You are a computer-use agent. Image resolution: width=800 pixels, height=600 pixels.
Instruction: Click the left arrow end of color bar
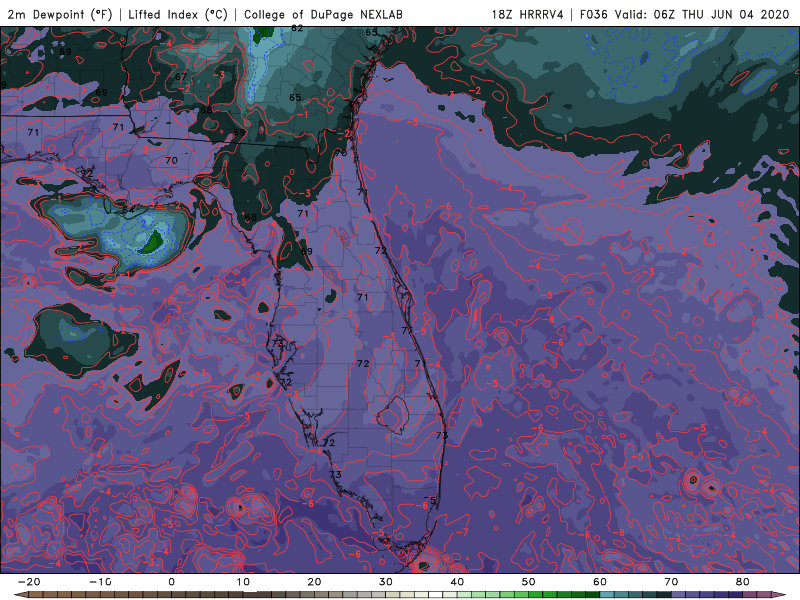(x=21, y=595)
